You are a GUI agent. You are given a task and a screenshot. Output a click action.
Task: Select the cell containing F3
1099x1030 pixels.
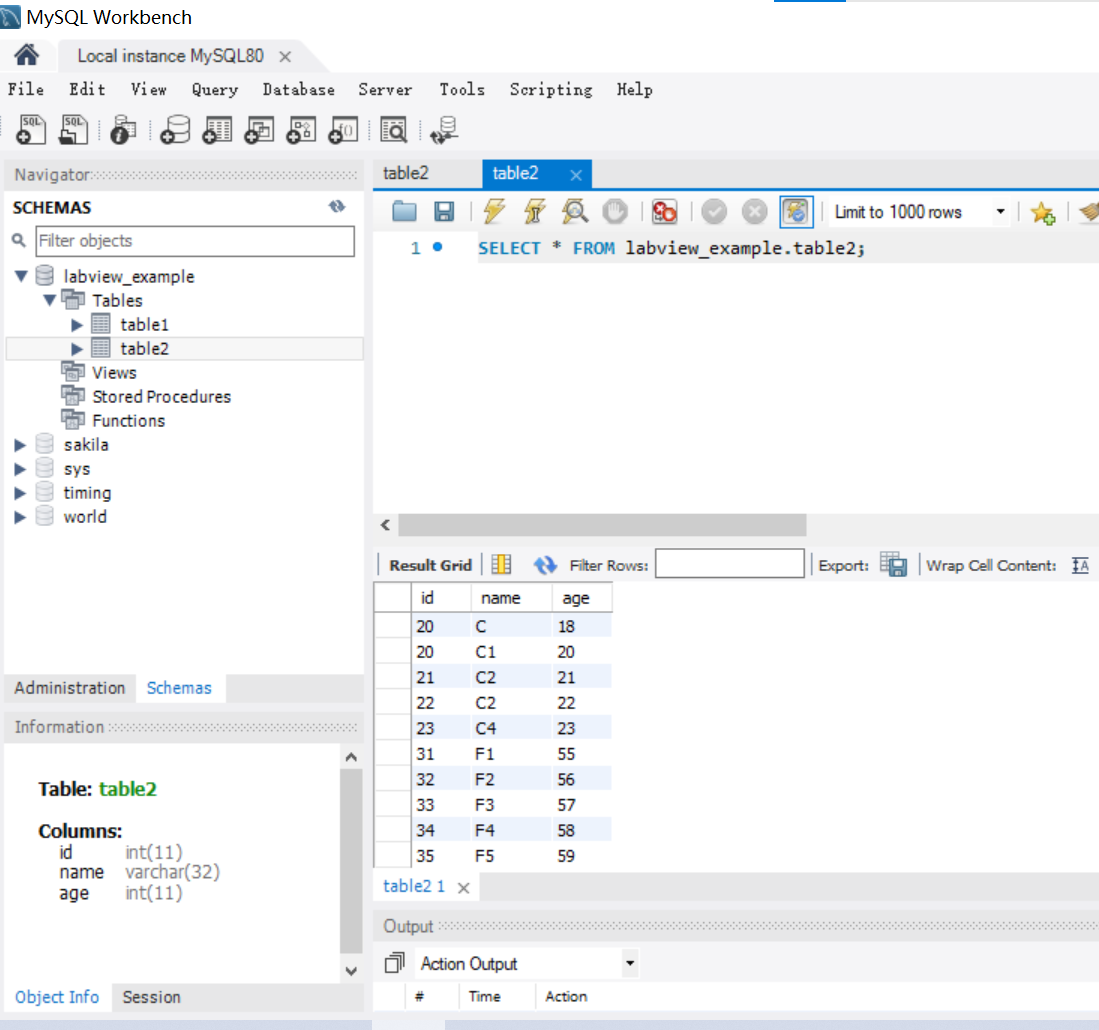[x=511, y=804]
